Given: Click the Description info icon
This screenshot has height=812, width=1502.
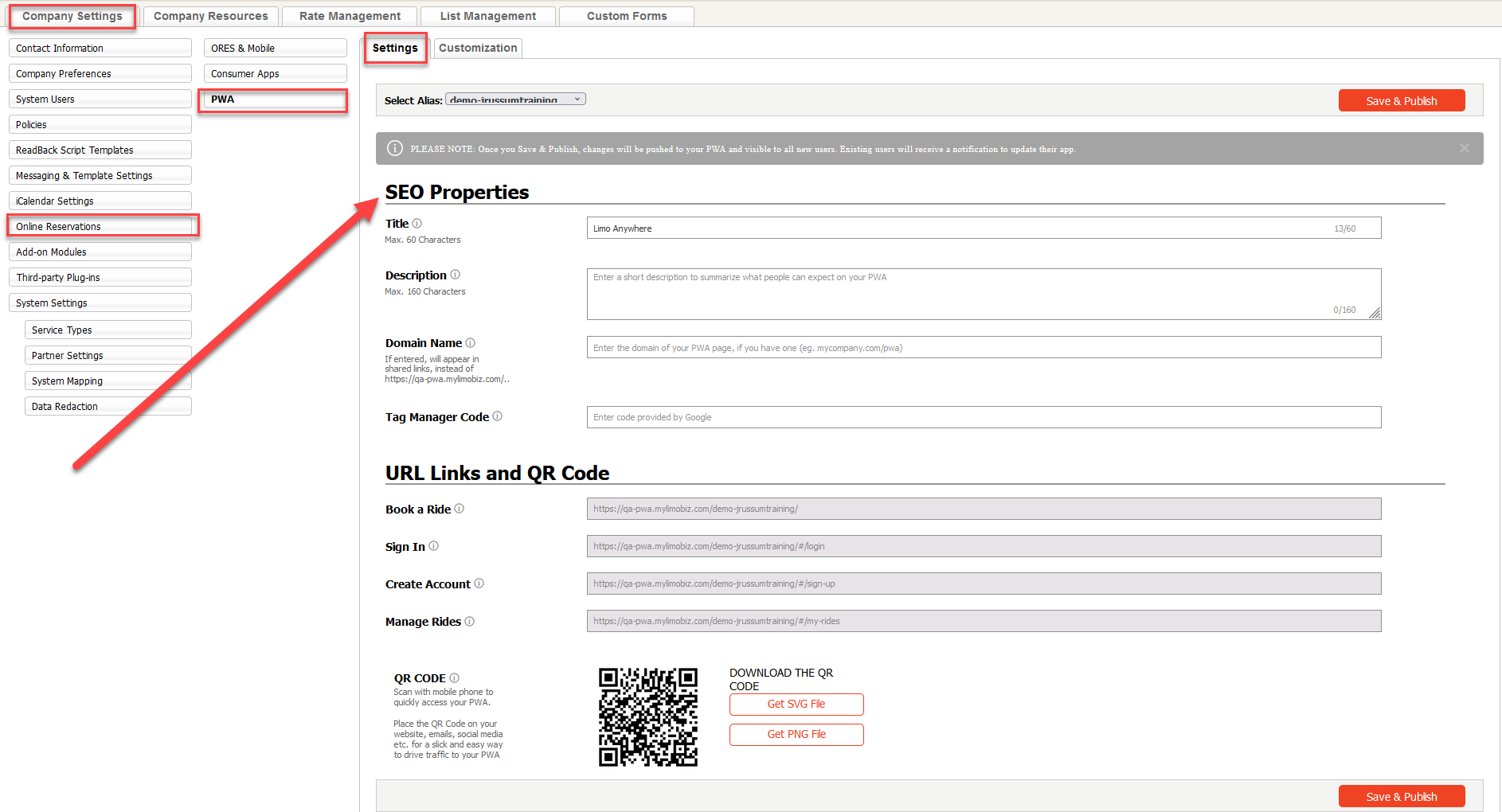Looking at the screenshot, I should coord(455,275).
